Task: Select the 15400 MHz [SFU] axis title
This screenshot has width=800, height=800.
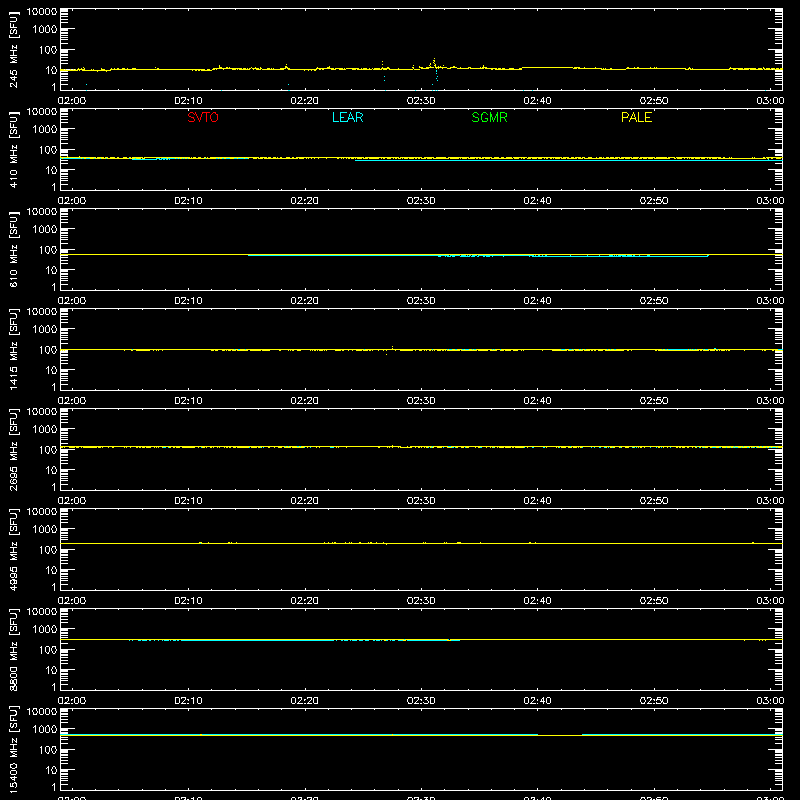Action: coord(13,749)
